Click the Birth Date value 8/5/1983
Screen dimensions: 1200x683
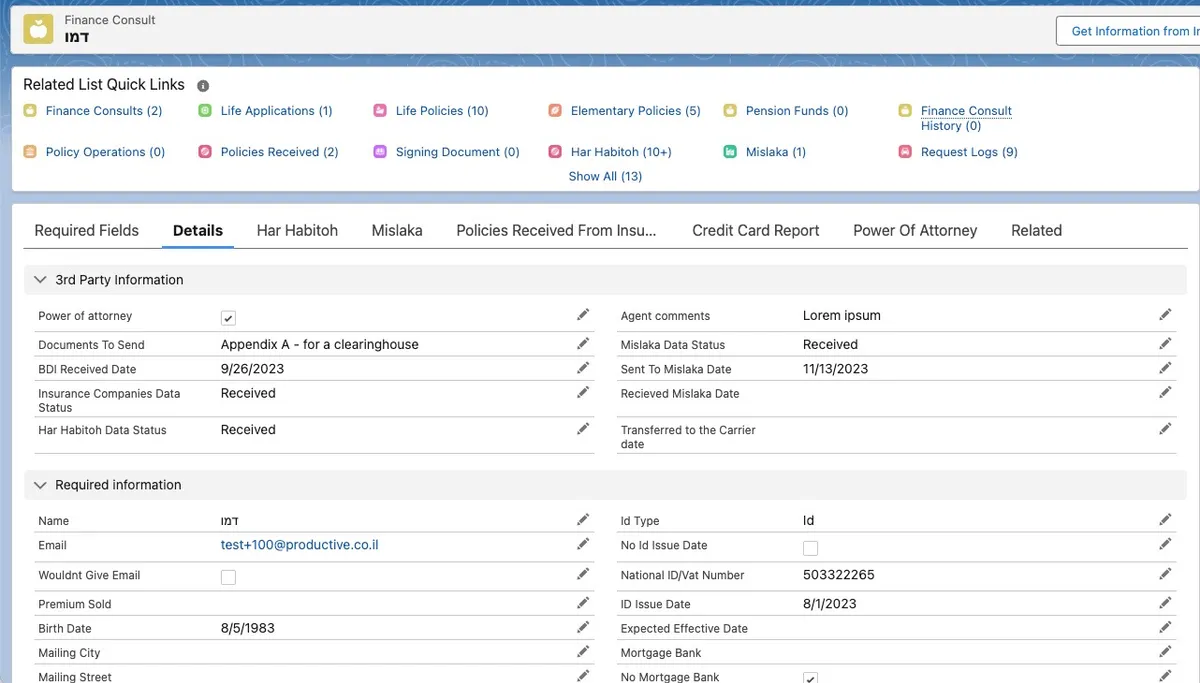click(248, 629)
